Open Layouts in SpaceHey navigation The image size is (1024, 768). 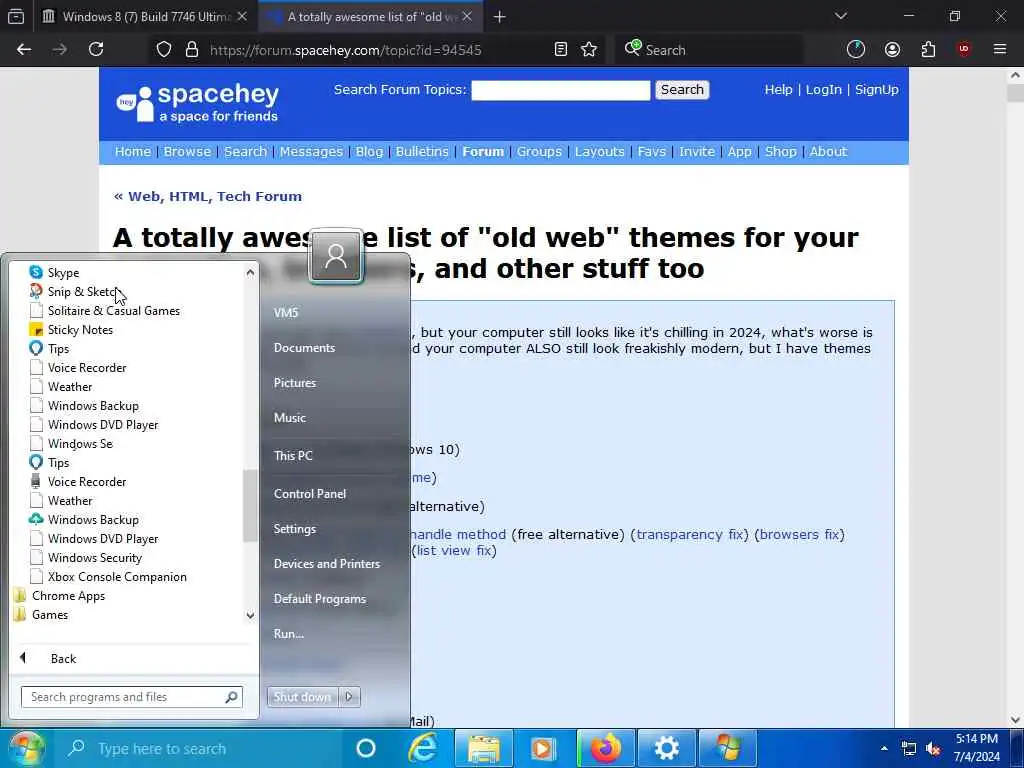600,152
